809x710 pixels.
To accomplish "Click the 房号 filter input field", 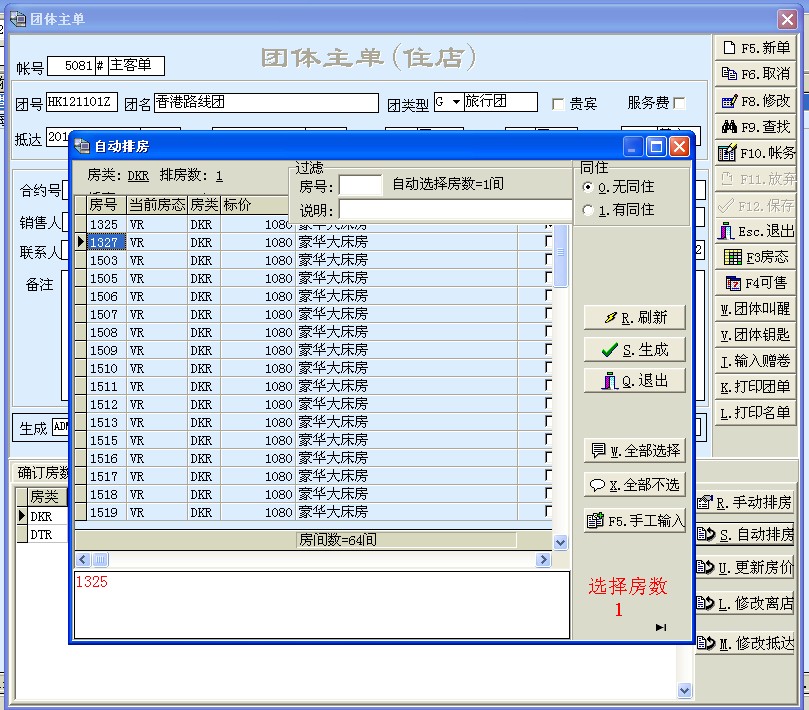I will (361, 185).
